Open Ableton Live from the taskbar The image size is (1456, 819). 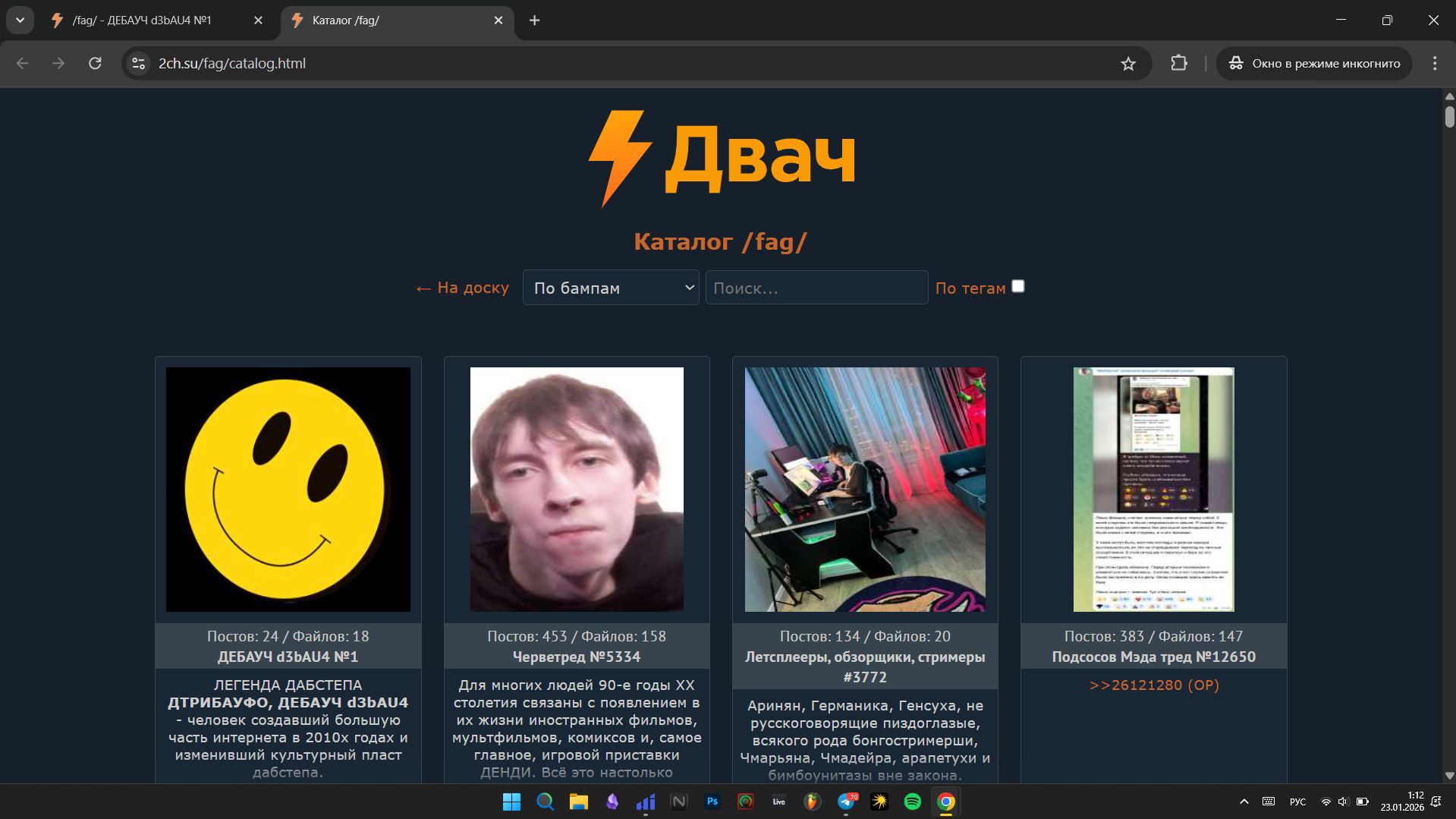[778, 802]
